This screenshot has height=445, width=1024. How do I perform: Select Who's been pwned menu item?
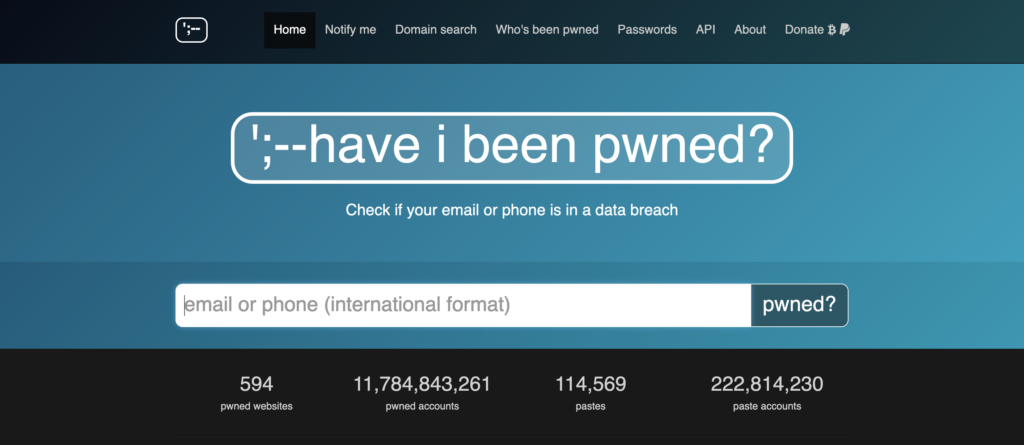click(x=547, y=30)
